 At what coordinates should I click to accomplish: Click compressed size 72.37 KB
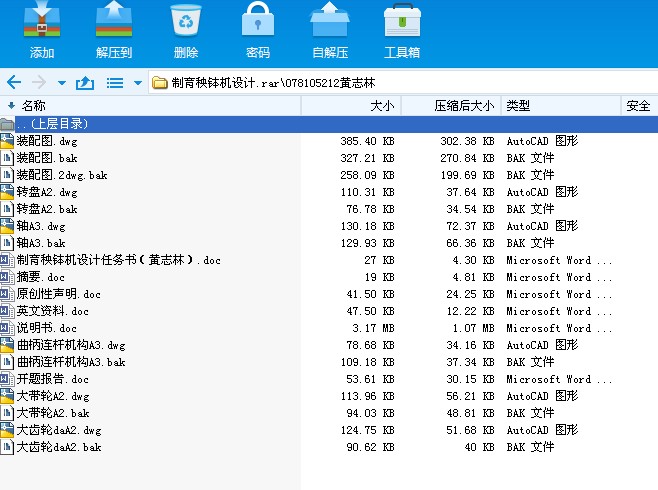coord(470,226)
